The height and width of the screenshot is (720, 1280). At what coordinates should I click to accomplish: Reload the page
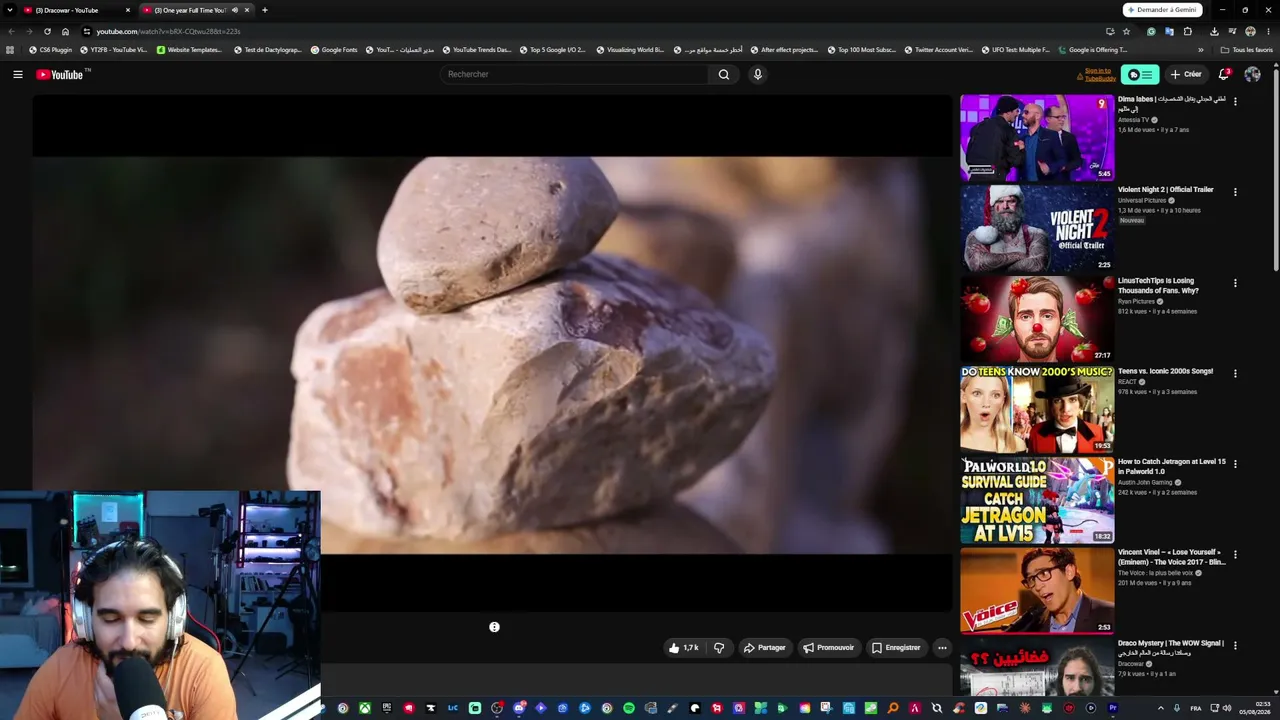coord(47,31)
